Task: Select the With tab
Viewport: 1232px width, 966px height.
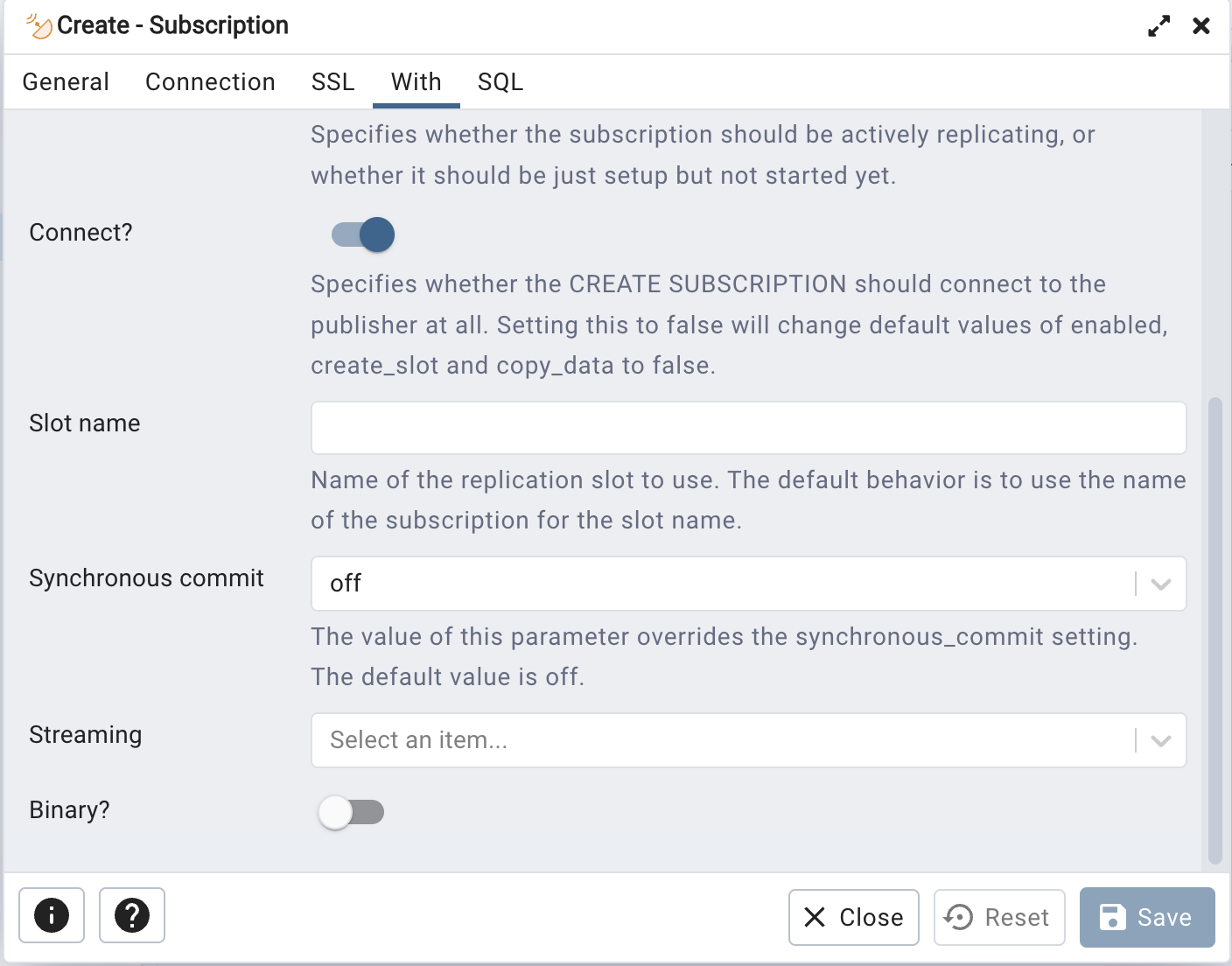Action: point(416,82)
